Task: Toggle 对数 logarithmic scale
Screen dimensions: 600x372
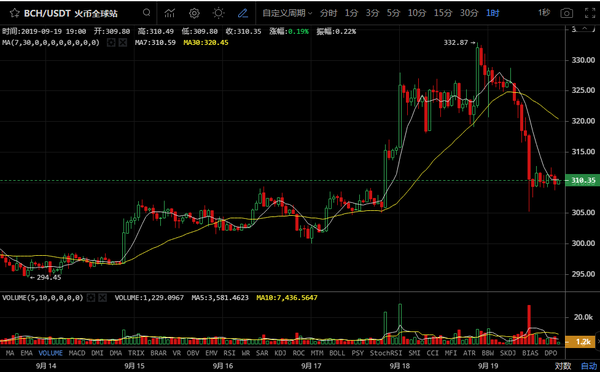Action: [x=563, y=366]
